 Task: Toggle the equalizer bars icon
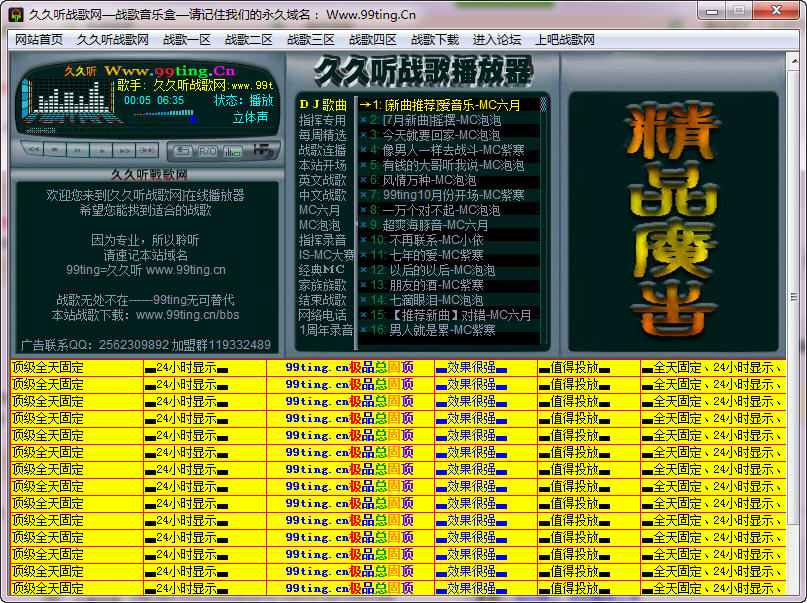point(233,151)
